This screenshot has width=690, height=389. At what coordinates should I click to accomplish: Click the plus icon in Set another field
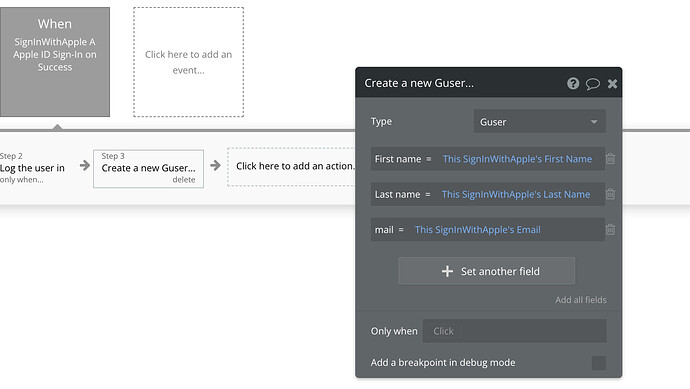[x=447, y=271]
